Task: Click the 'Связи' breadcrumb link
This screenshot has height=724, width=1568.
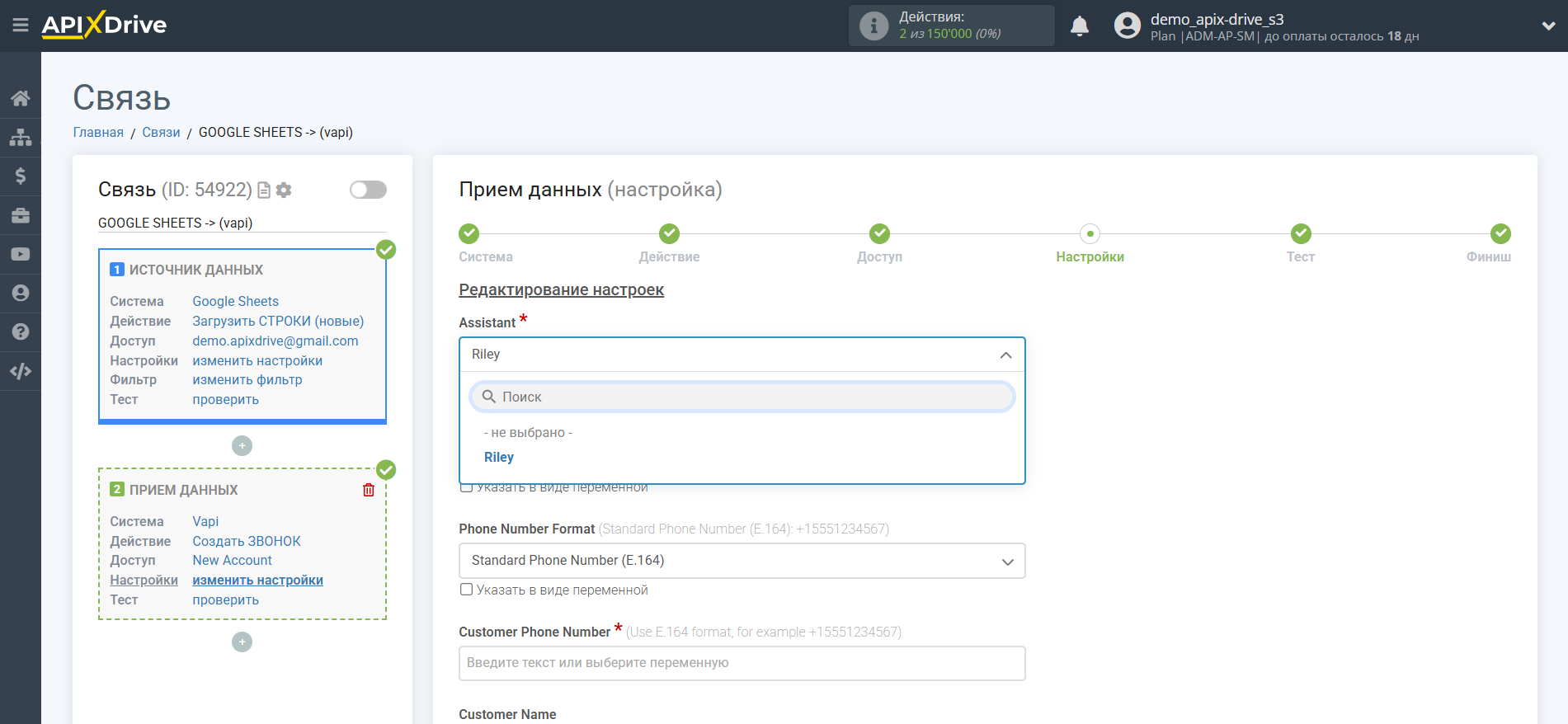Action: 161,133
